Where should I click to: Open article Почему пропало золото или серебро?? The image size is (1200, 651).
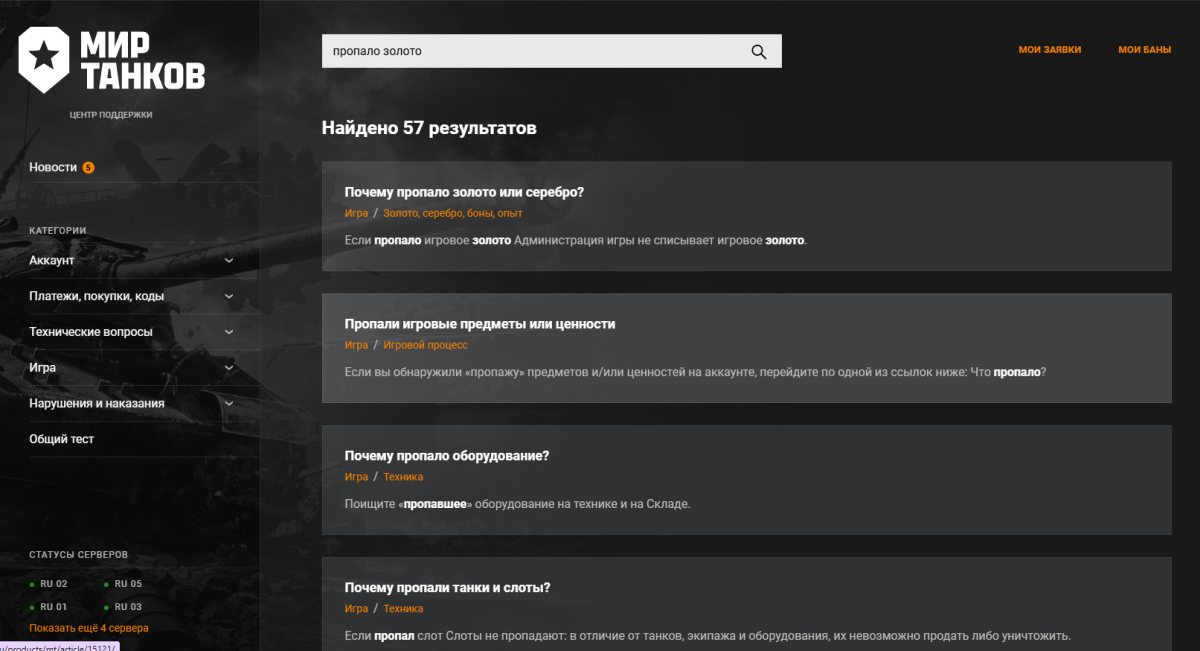[464, 192]
